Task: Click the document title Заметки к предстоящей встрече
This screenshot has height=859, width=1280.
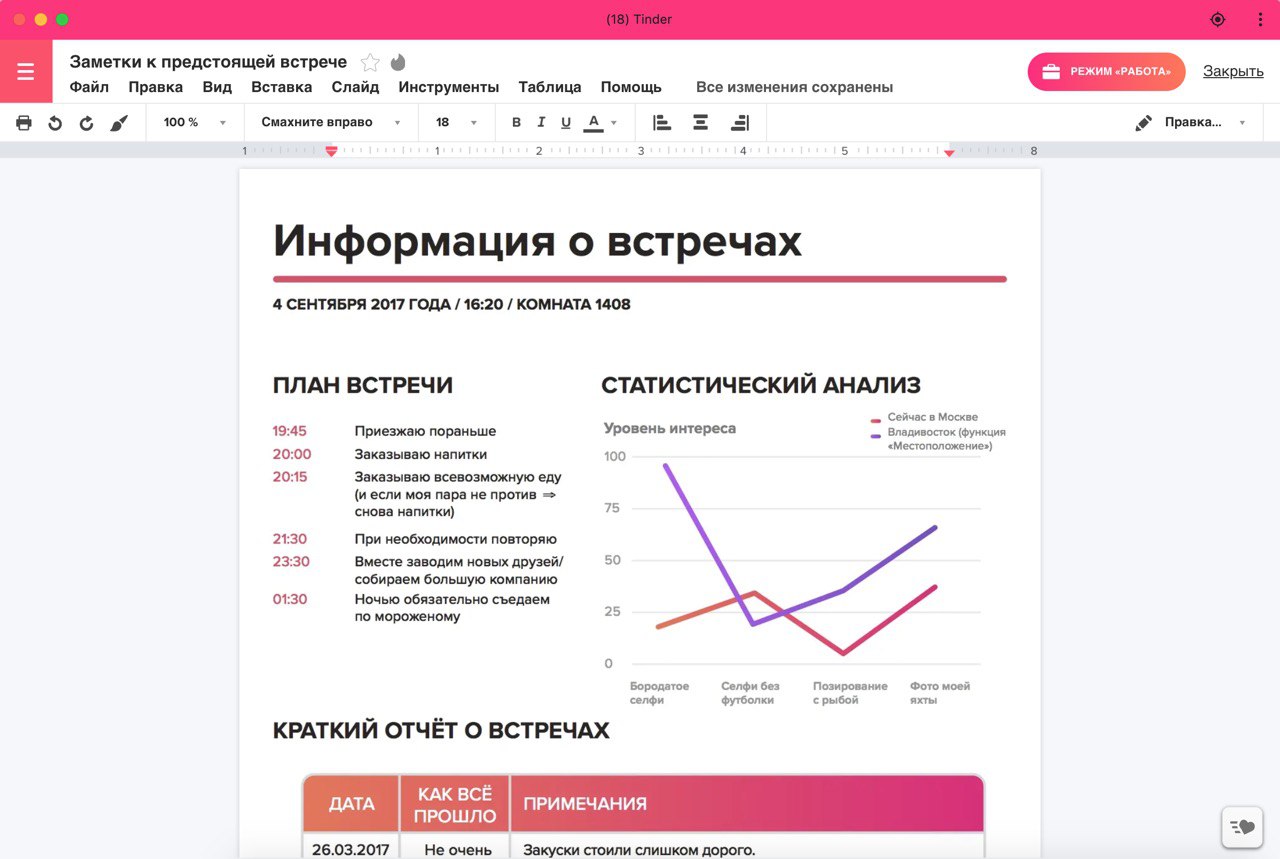Action: pyautogui.click(x=208, y=62)
